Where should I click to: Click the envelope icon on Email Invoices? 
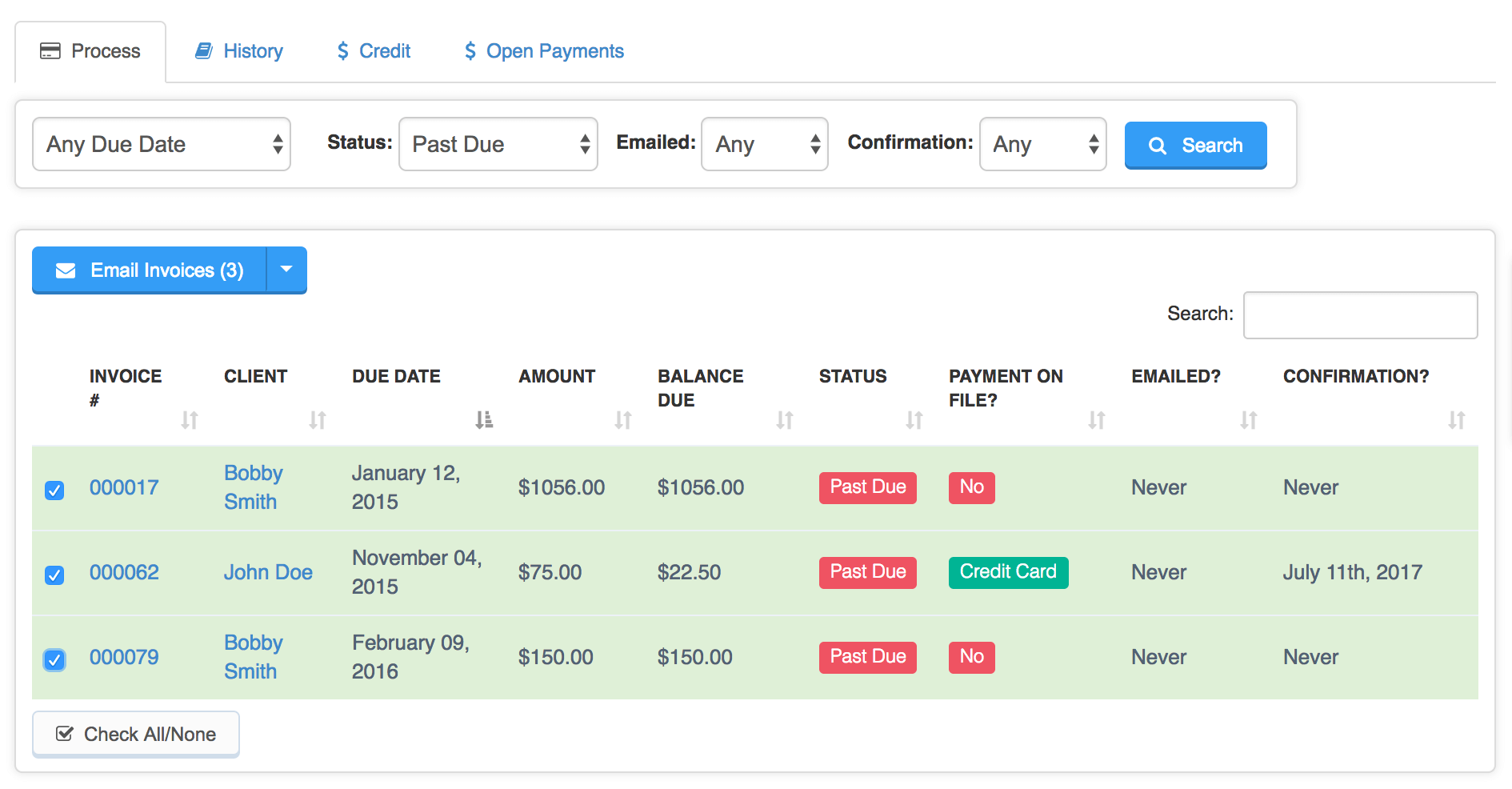tap(66, 270)
